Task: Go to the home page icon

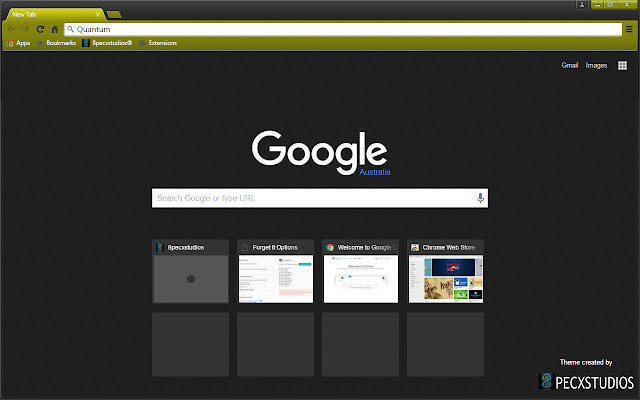Action: click(x=55, y=29)
